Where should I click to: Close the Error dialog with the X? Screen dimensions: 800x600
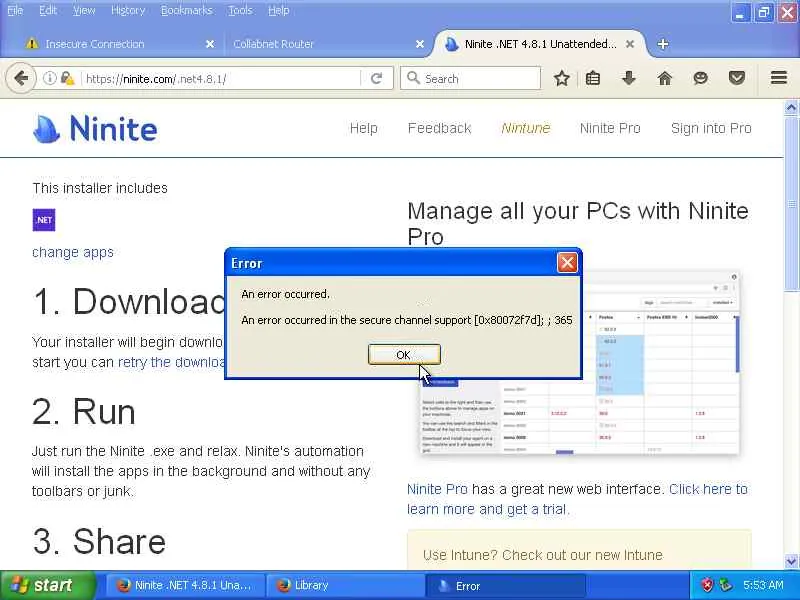click(x=567, y=263)
